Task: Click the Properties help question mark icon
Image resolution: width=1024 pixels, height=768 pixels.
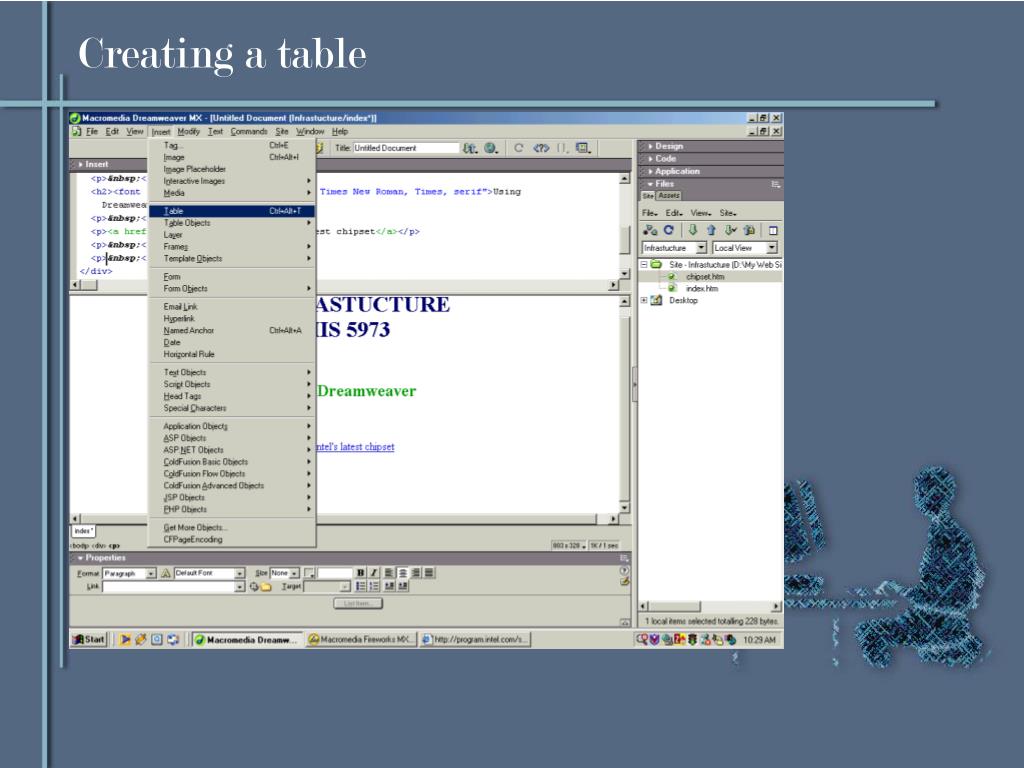Action: coord(624,570)
